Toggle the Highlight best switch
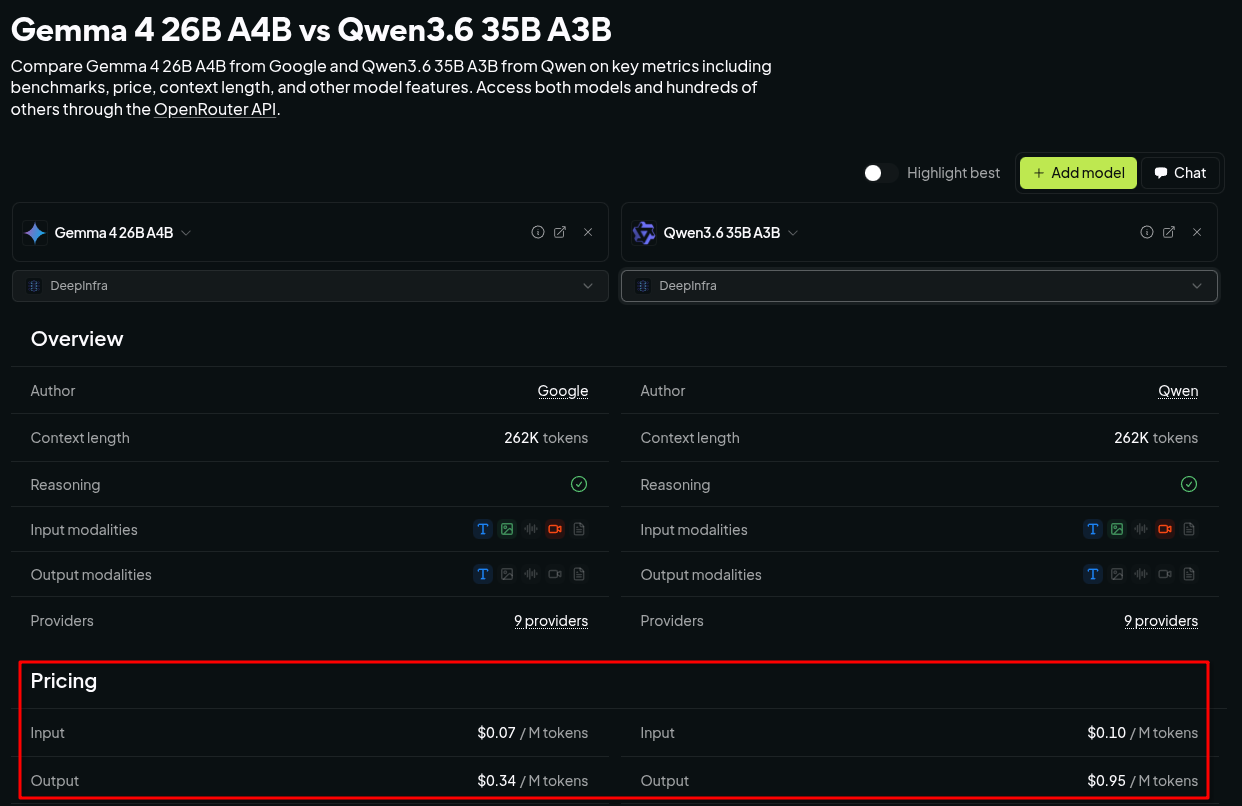The height and width of the screenshot is (806, 1242). pos(881,173)
